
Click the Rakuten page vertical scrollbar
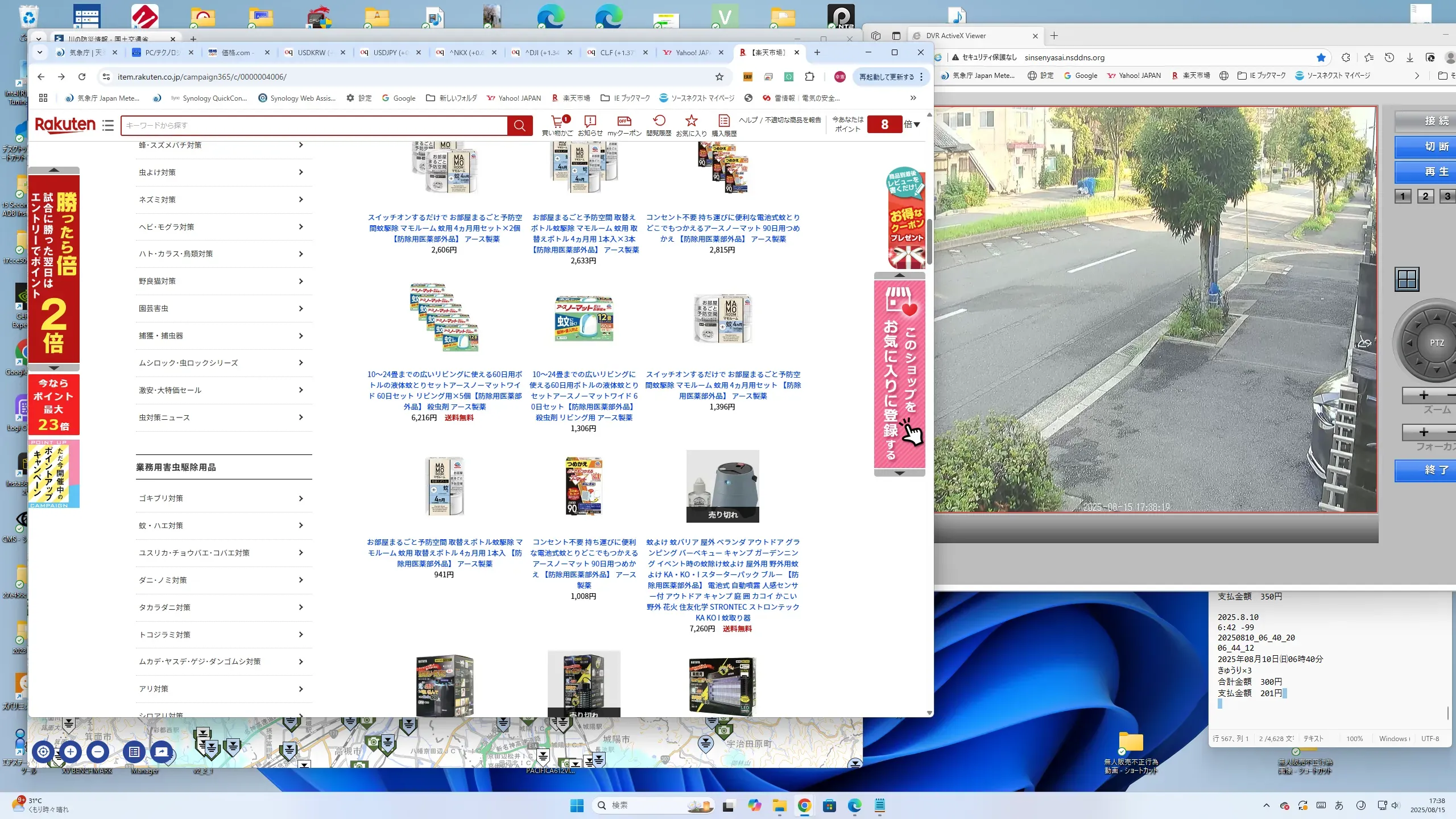point(929,242)
